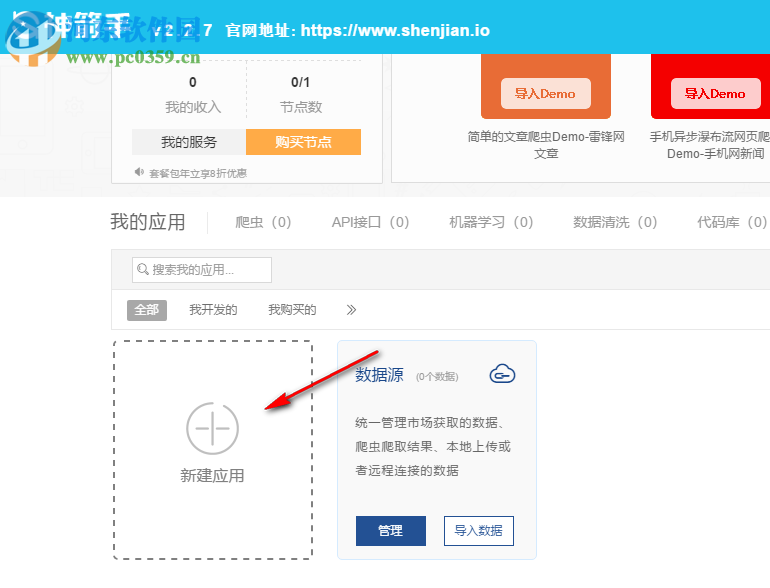Click the 套餐包年立享8折优惠 notice text
Screen dimensions: 770x588
click(x=198, y=173)
